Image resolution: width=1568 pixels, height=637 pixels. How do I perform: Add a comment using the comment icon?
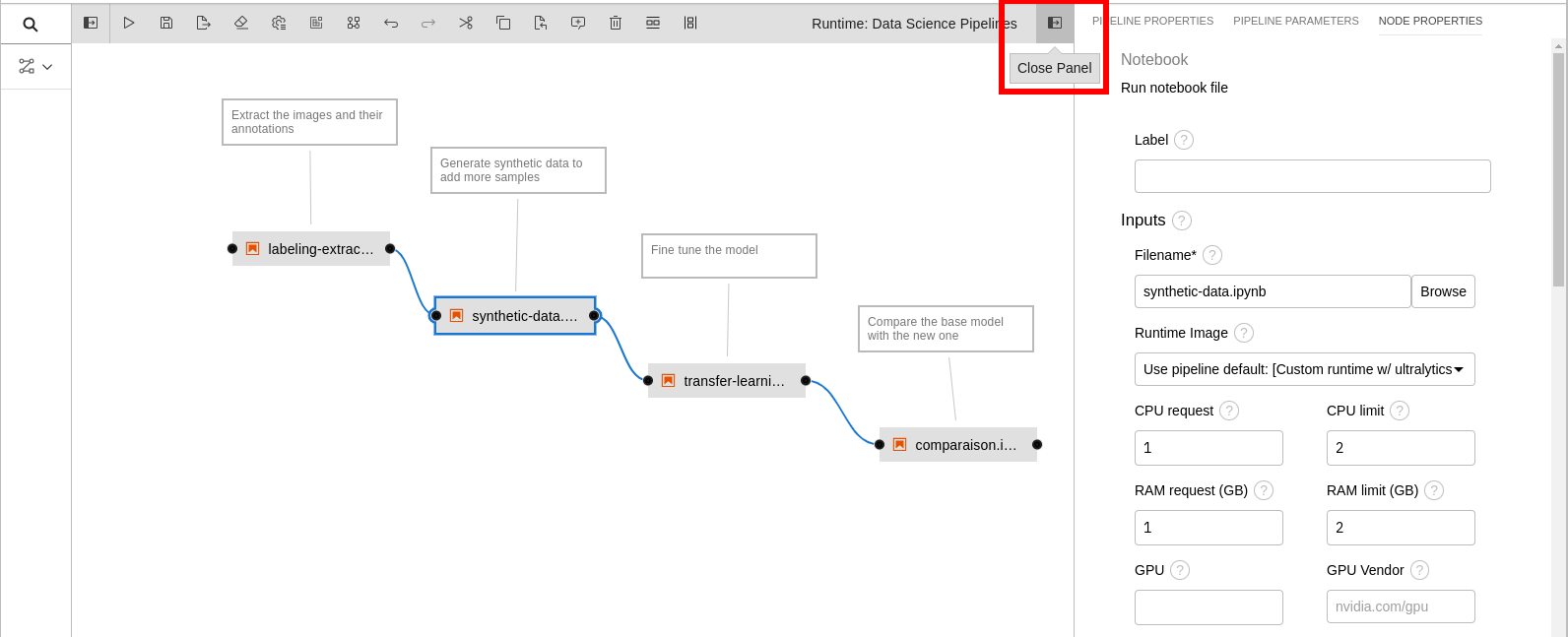(578, 23)
